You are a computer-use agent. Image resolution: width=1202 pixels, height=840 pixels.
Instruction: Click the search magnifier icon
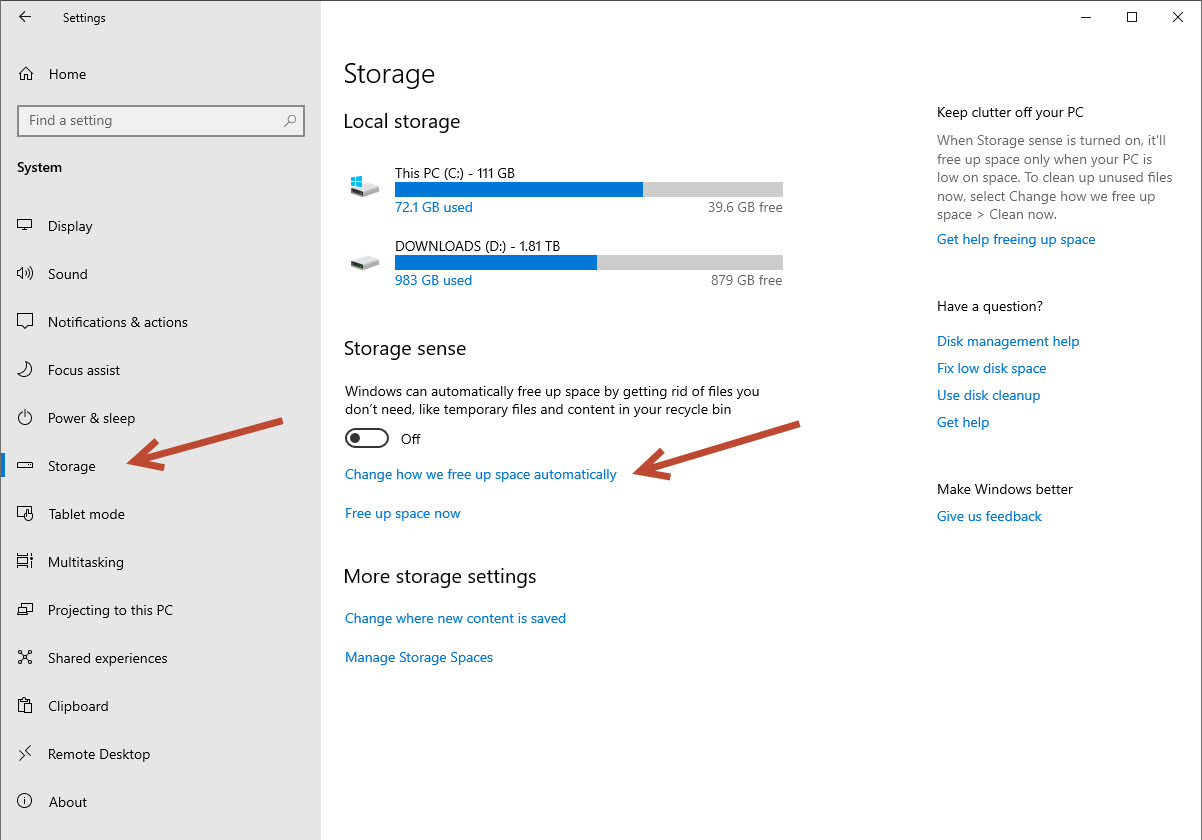click(x=290, y=121)
